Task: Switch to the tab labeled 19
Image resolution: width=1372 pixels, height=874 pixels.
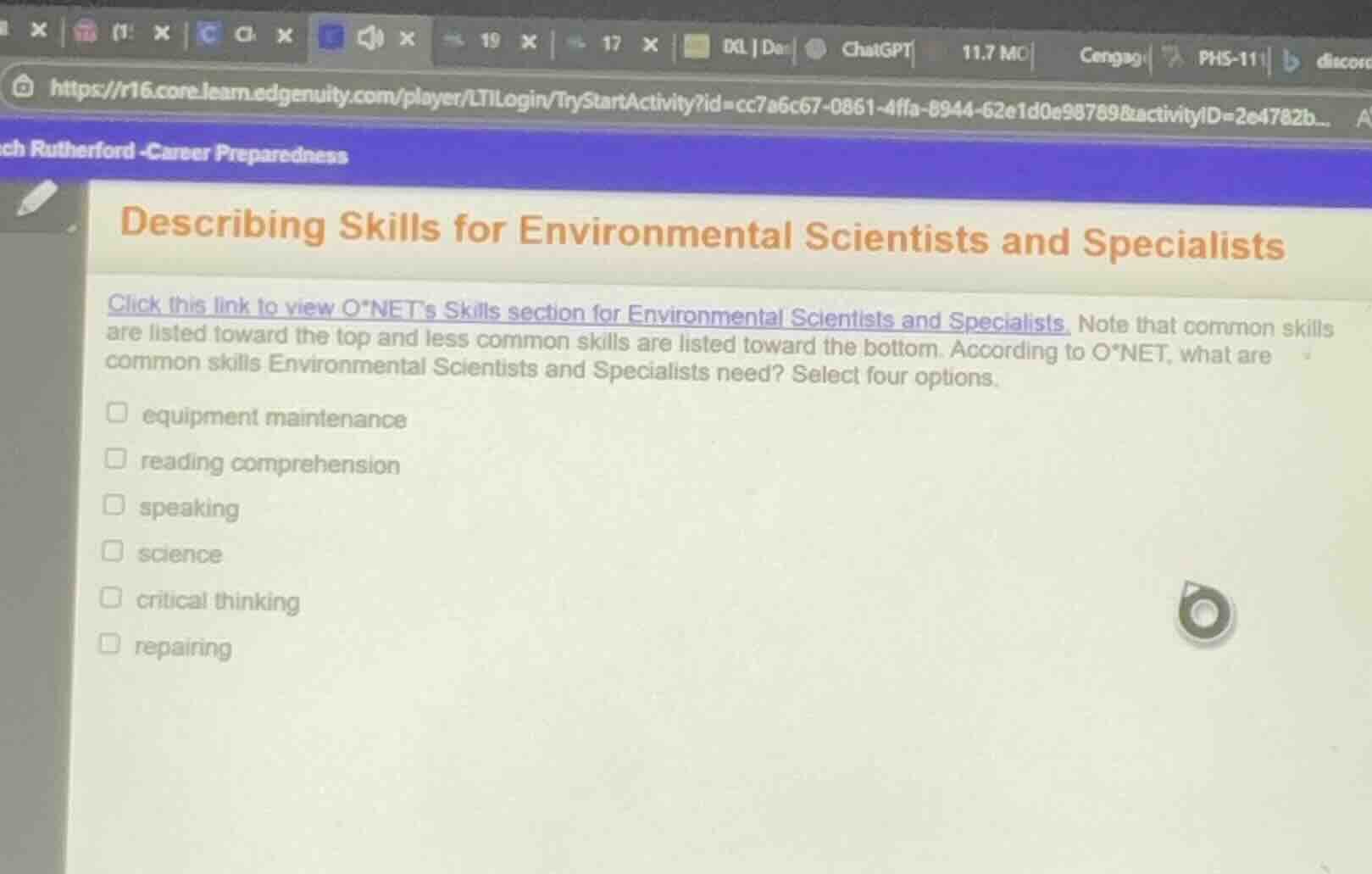Action: tap(490, 41)
